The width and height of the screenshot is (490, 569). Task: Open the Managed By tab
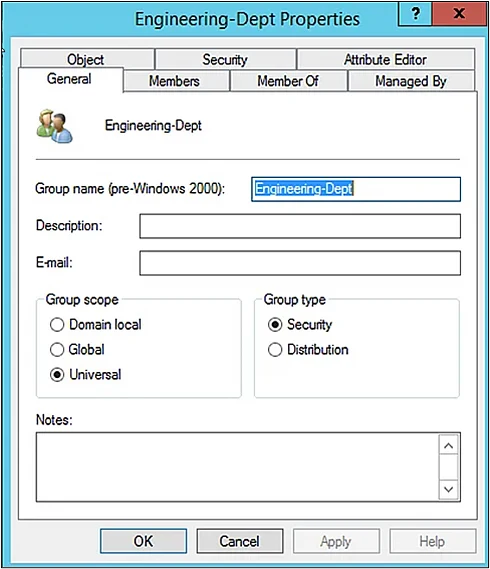tap(411, 81)
